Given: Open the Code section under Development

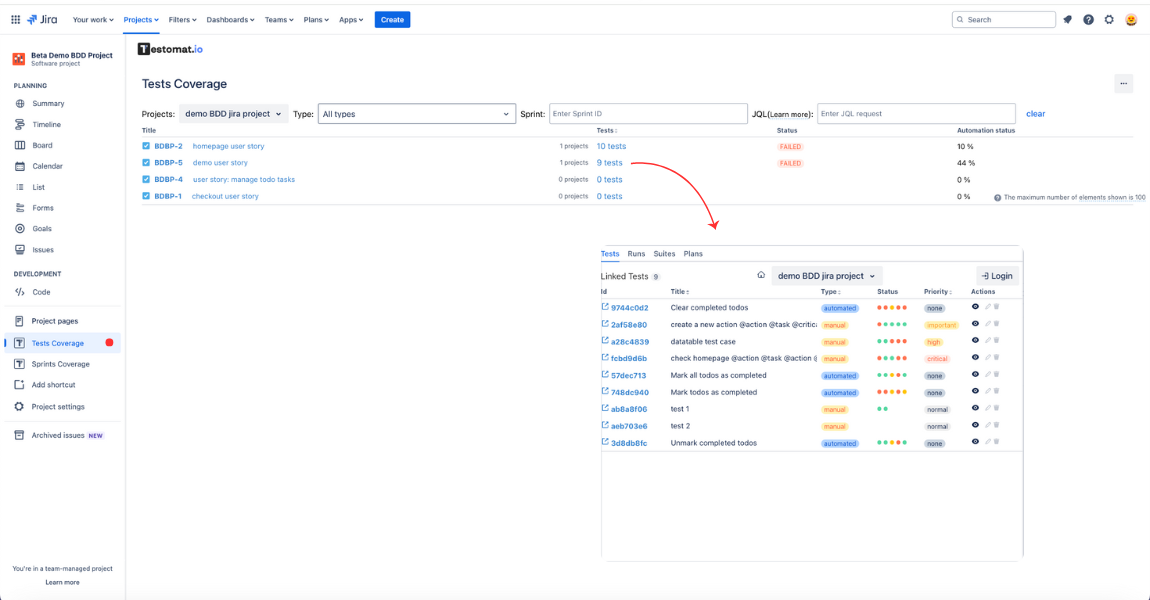Looking at the screenshot, I should tap(41, 292).
